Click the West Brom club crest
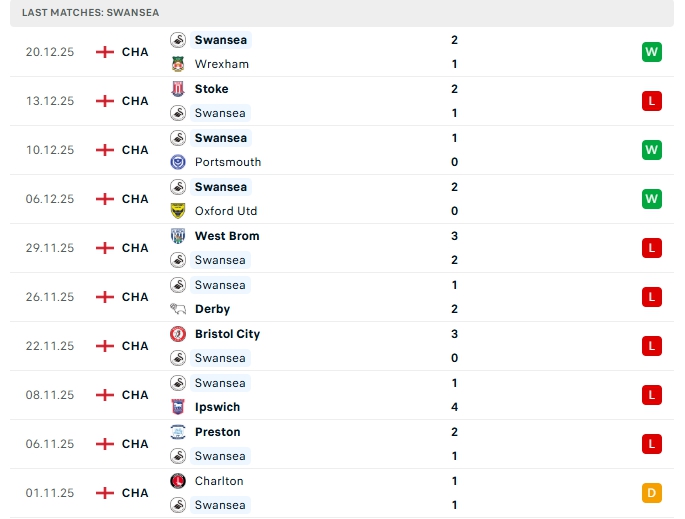 click(178, 236)
